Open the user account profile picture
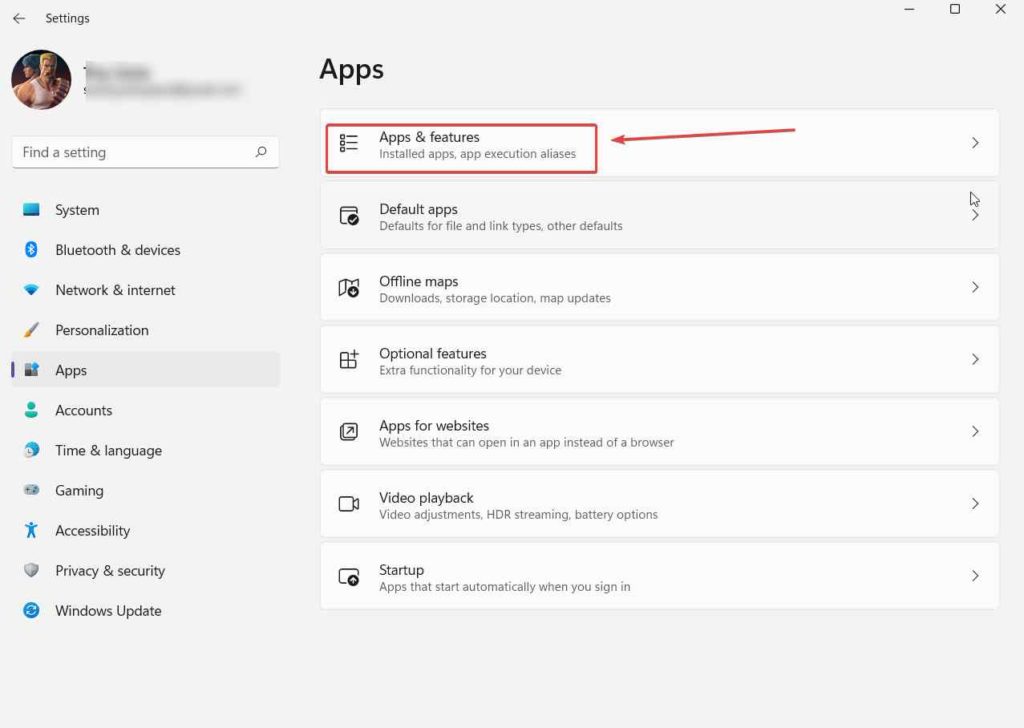Screen dimensions: 1024x728 pyautogui.click(x=41, y=80)
